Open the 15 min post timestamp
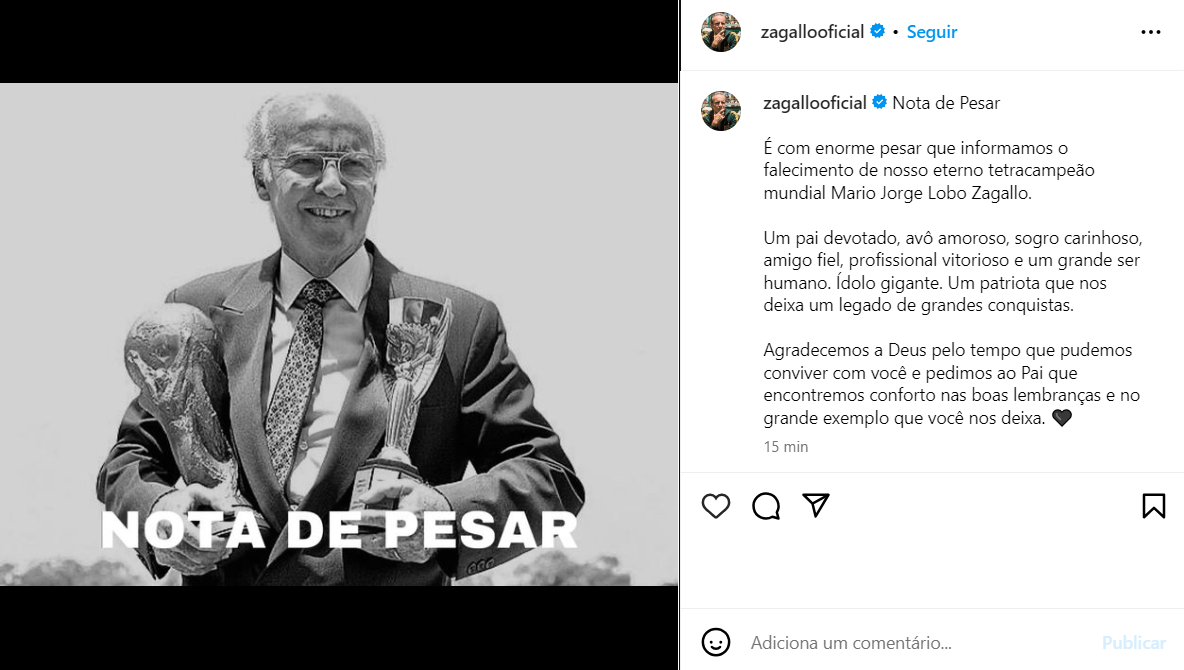 [x=785, y=446]
